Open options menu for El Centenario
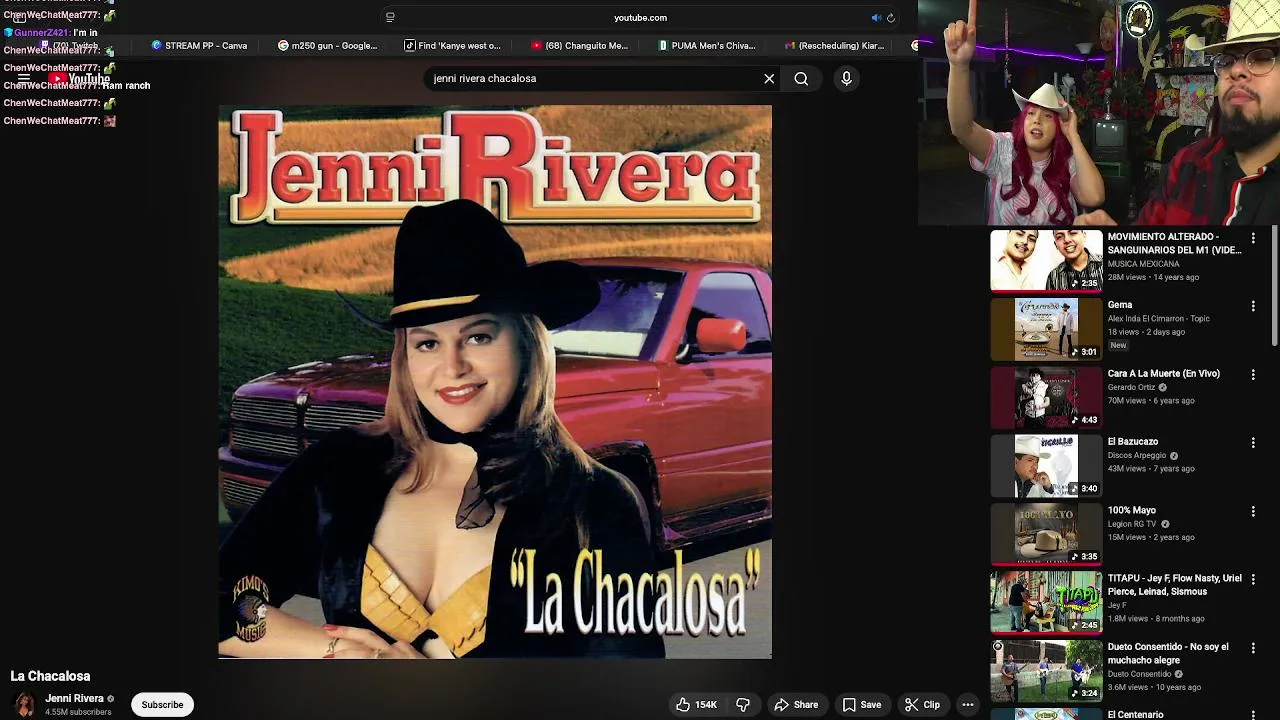 (x=1253, y=714)
